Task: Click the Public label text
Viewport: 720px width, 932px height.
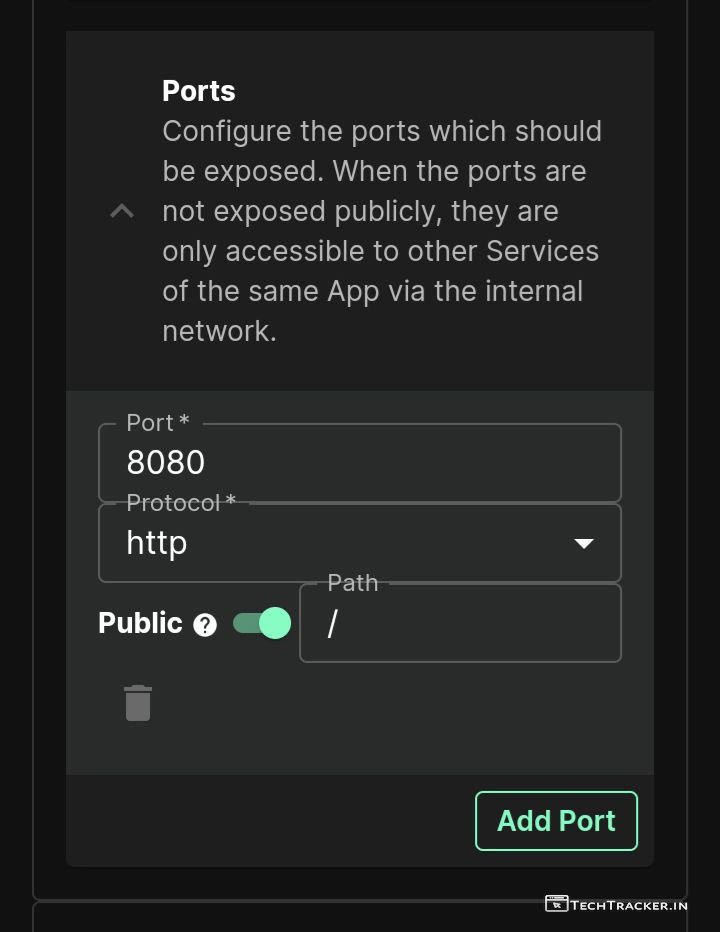Action: 140,623
